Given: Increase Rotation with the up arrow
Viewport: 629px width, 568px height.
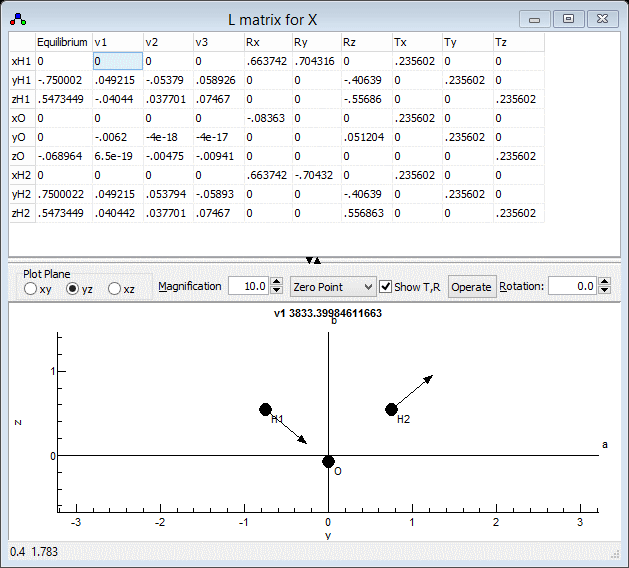Looking at the screenshot, I should pyautogui.click(x=605, y=282).
